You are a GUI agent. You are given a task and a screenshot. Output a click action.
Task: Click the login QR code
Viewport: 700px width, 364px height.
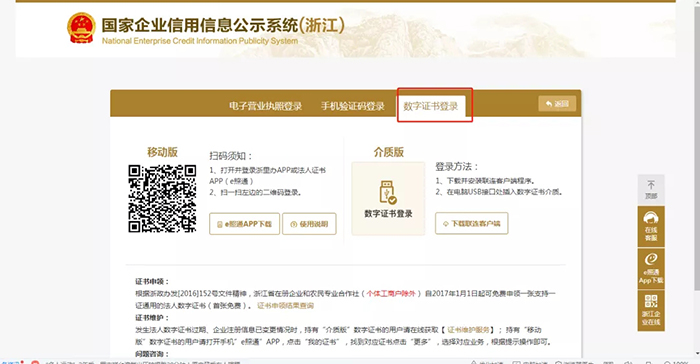click(x=162, y=199)
